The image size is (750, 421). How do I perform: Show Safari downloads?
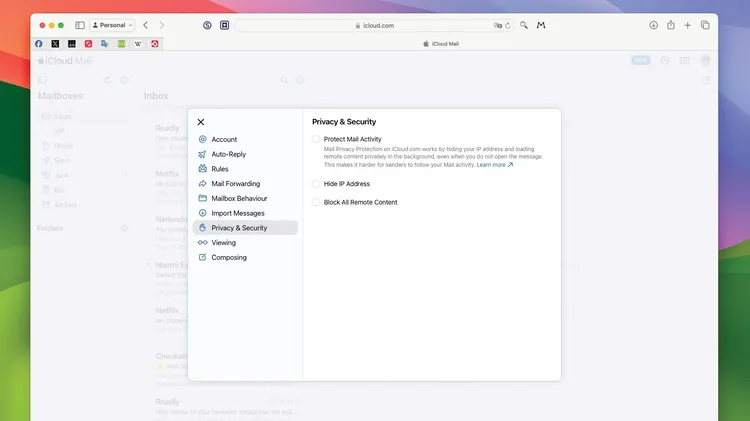coord(653,25)
